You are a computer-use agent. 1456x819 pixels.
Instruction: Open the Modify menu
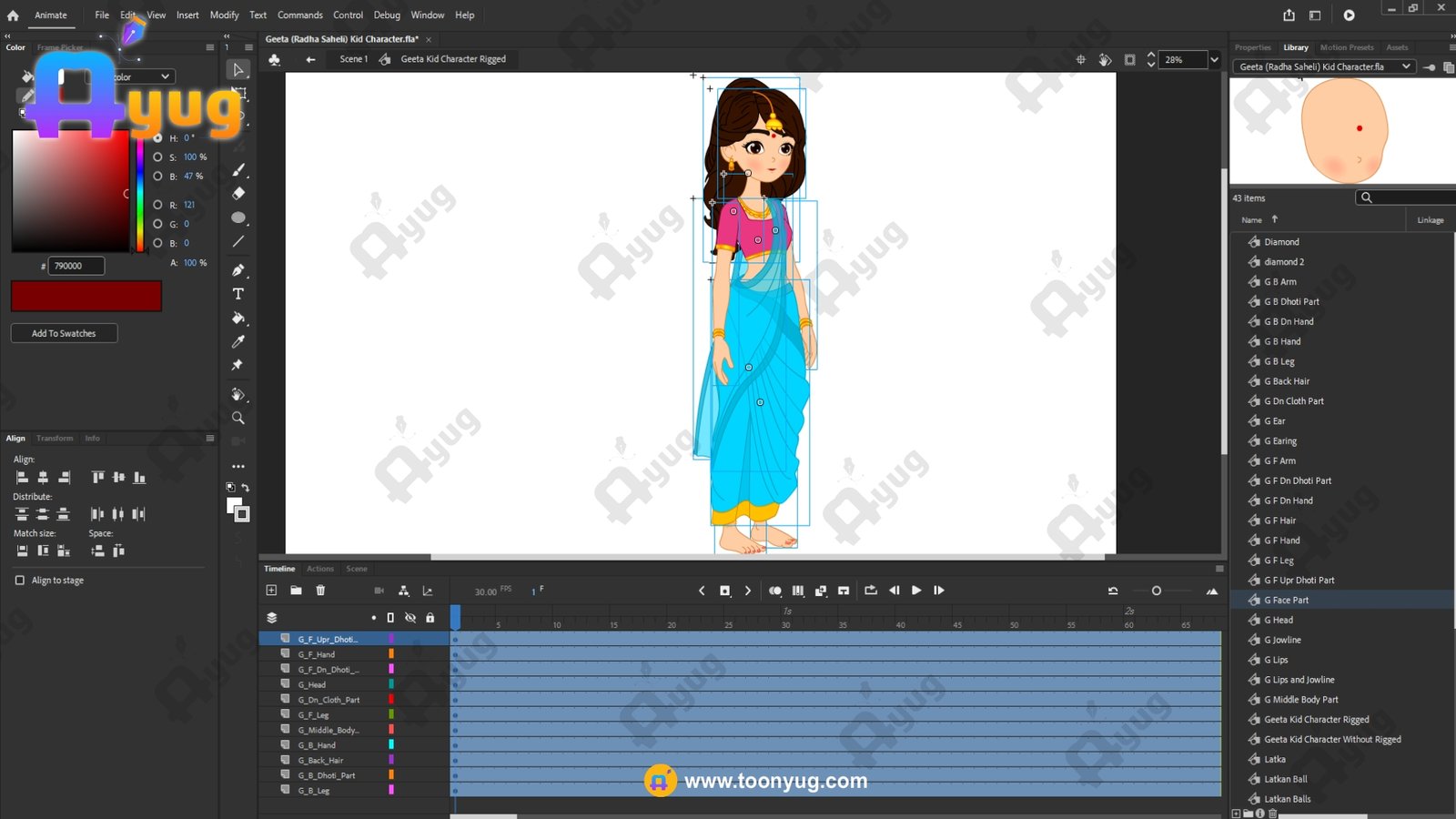[224, 15]
